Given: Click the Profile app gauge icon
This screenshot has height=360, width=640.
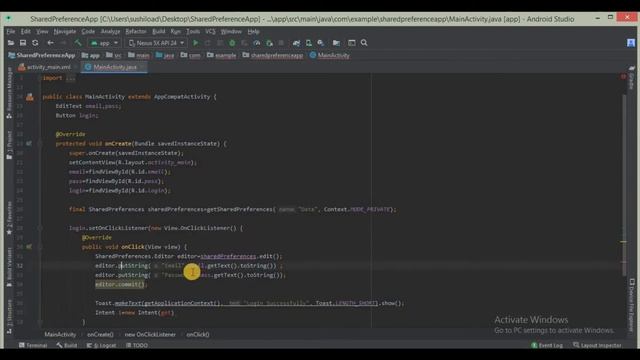Looking at the screenshot, I should 257,43.
